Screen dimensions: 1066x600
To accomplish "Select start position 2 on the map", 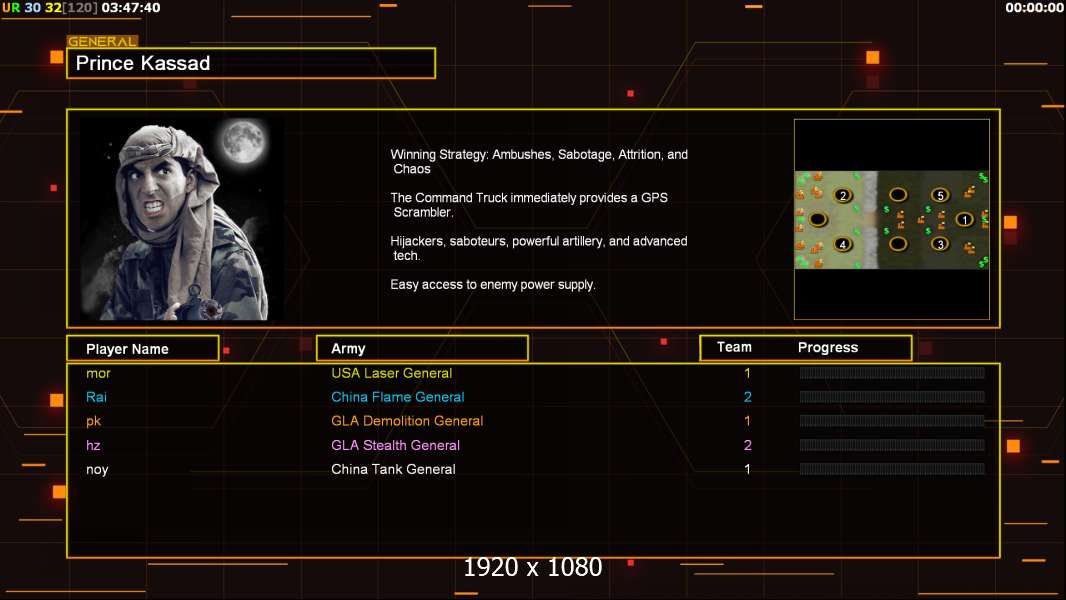I will point(843,196).
